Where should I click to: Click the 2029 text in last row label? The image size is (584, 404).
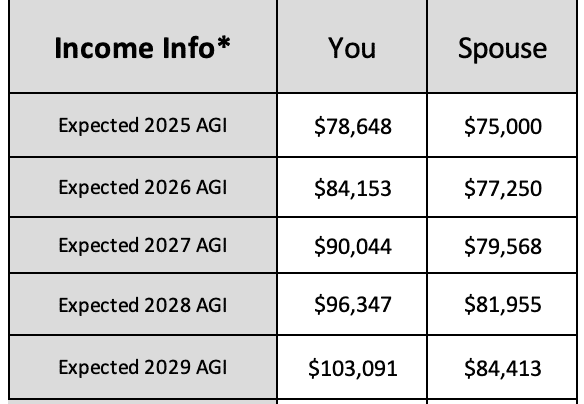click(x=167, y=367)
